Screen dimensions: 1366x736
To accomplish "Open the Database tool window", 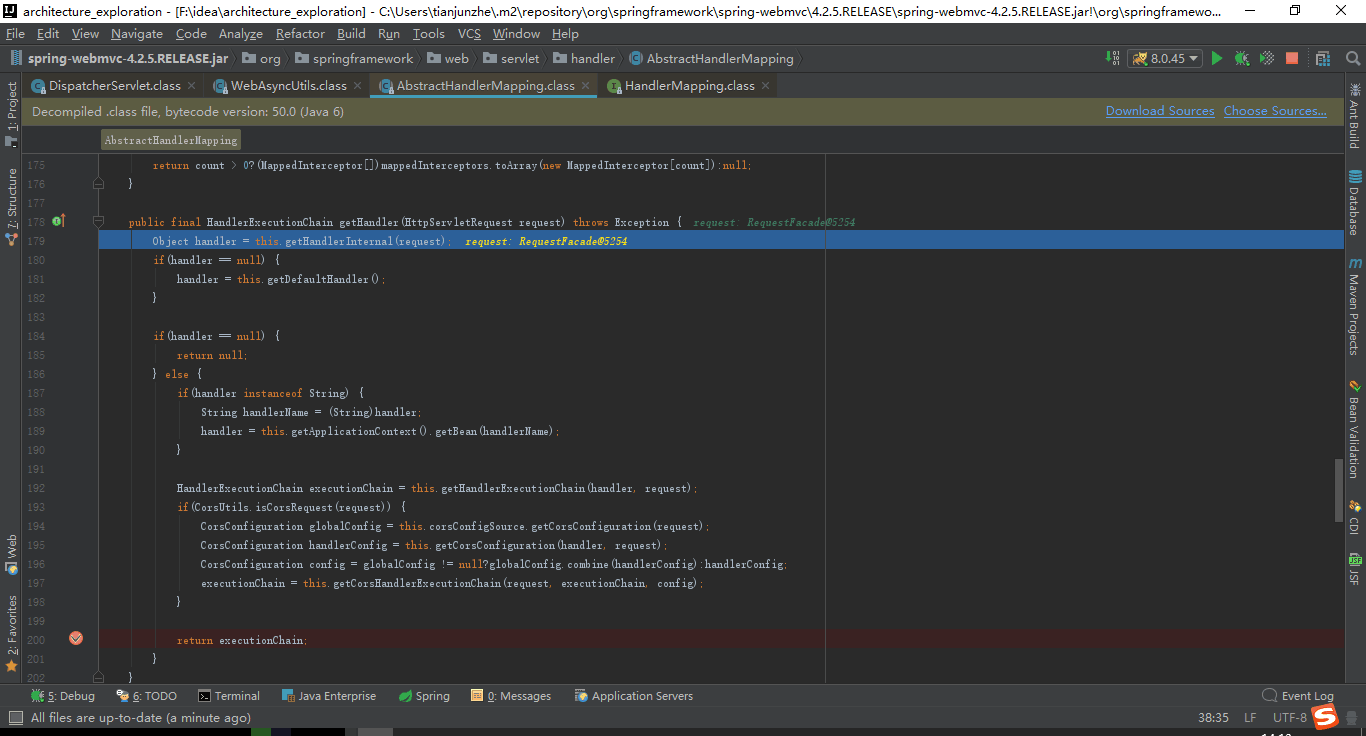I will pyautogui.click(x=1355, y=212).
